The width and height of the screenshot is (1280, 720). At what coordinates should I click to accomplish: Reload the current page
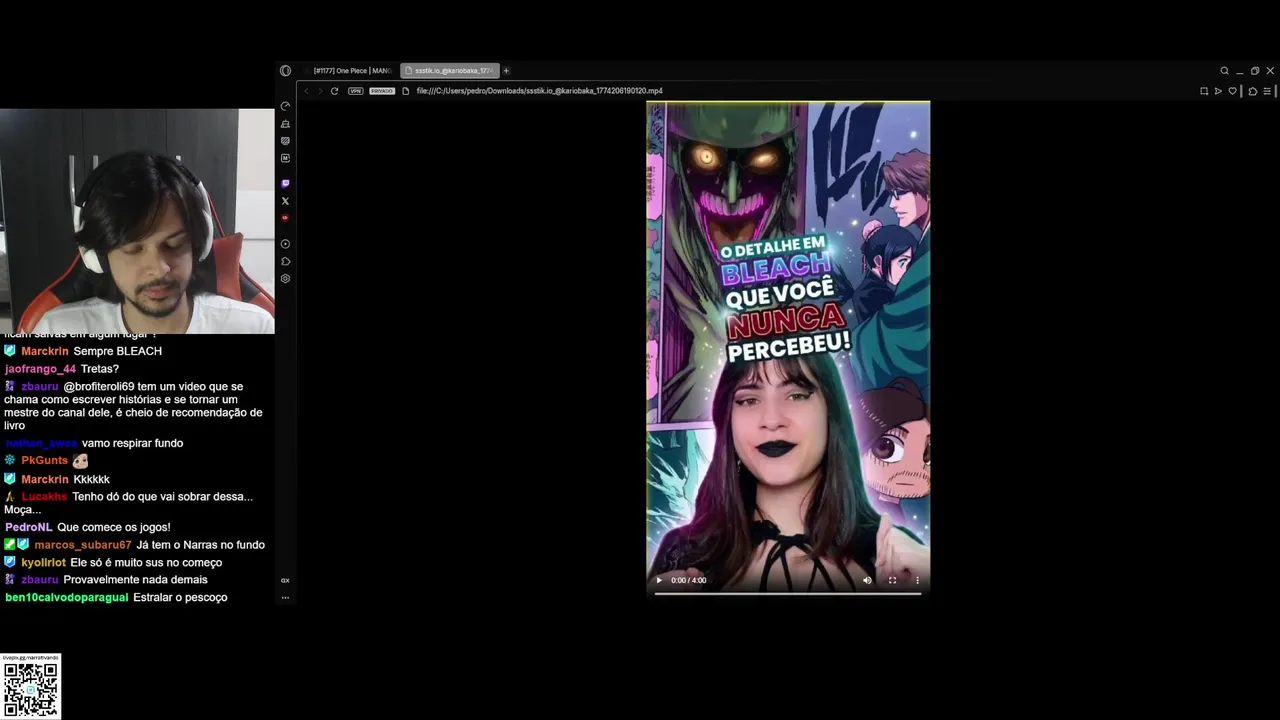334,91
